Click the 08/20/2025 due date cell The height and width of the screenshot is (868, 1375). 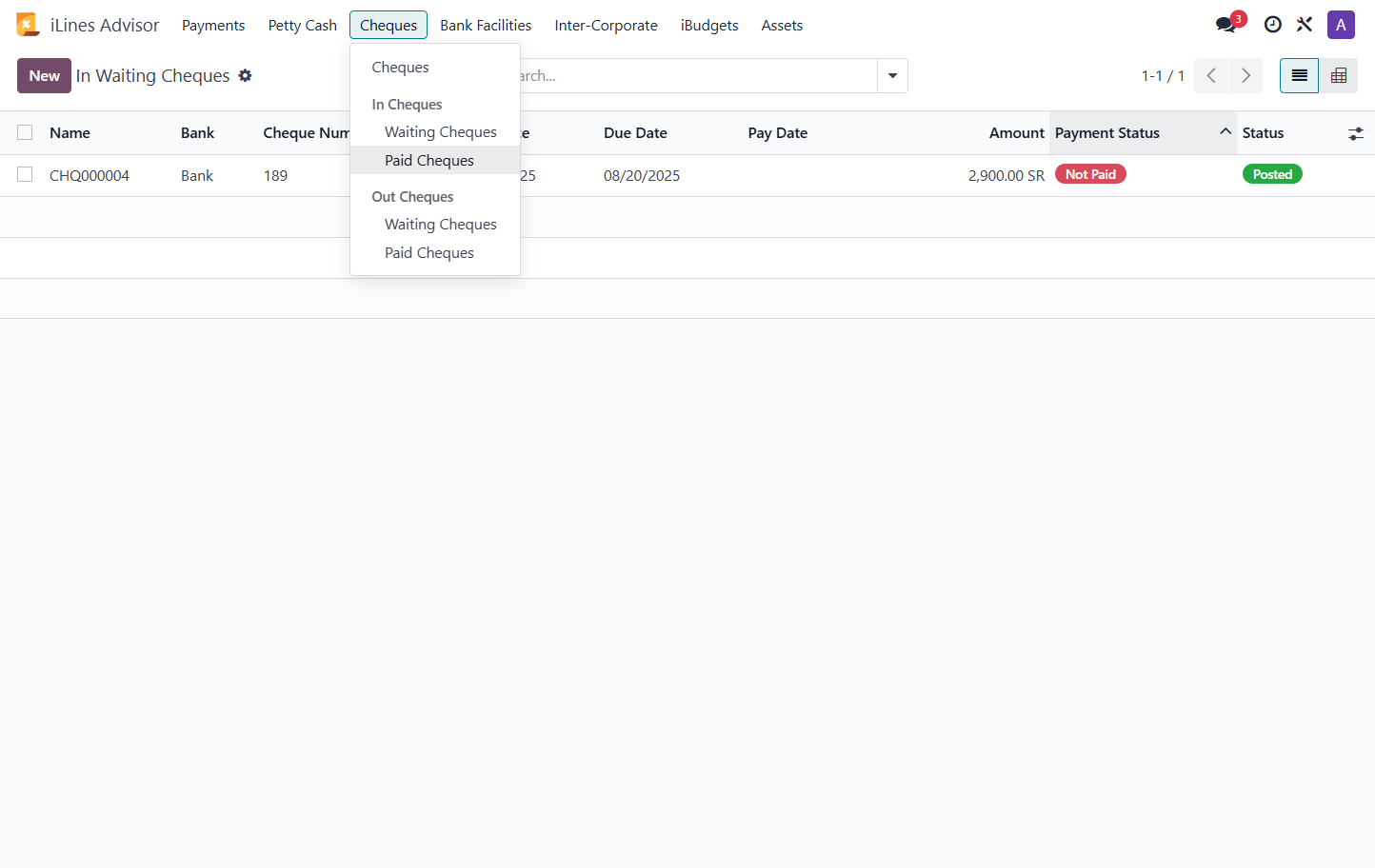click(642, 176)
